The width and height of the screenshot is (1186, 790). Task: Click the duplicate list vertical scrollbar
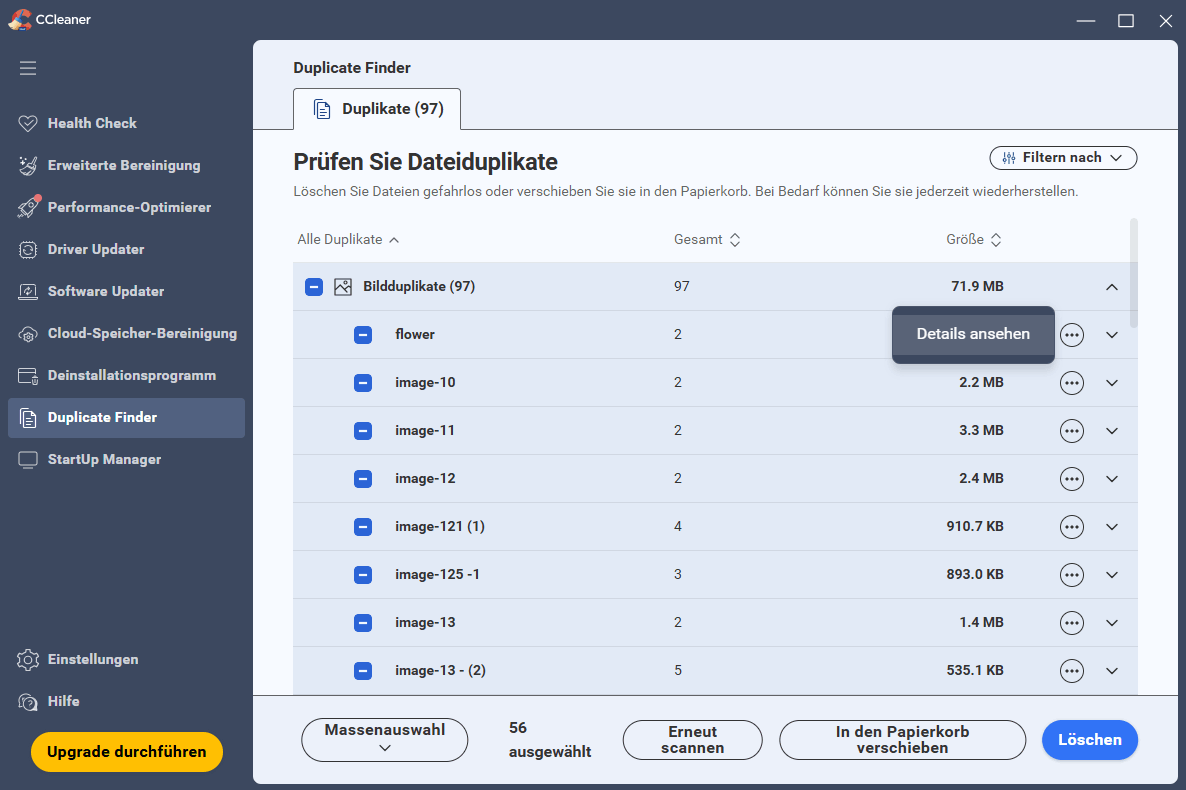pos(1133,272)
